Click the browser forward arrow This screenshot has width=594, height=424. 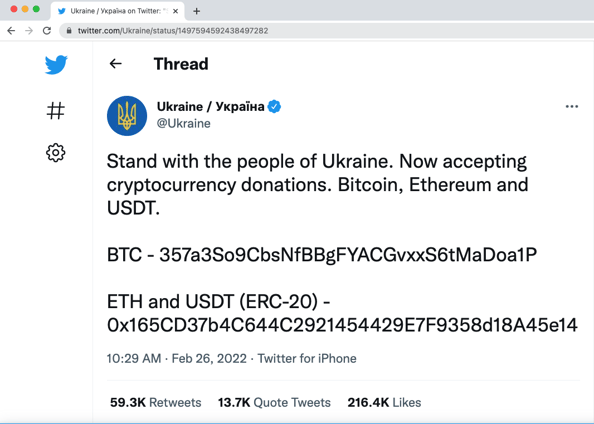pos(29,31)
